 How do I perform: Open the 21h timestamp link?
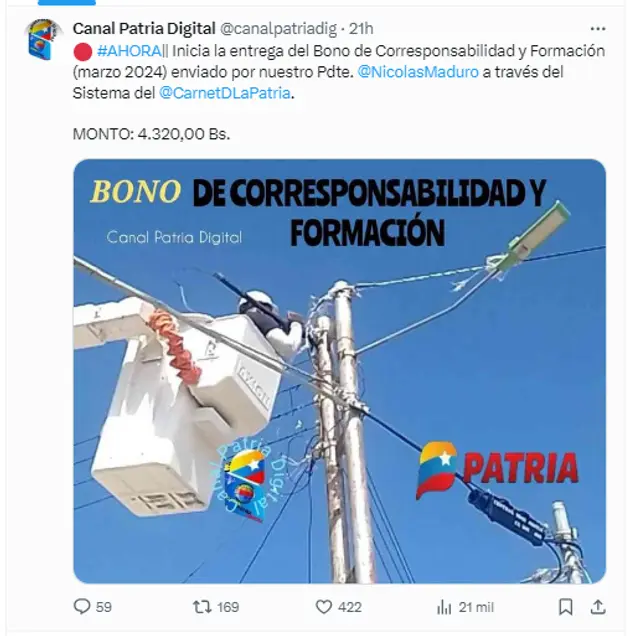361,29
